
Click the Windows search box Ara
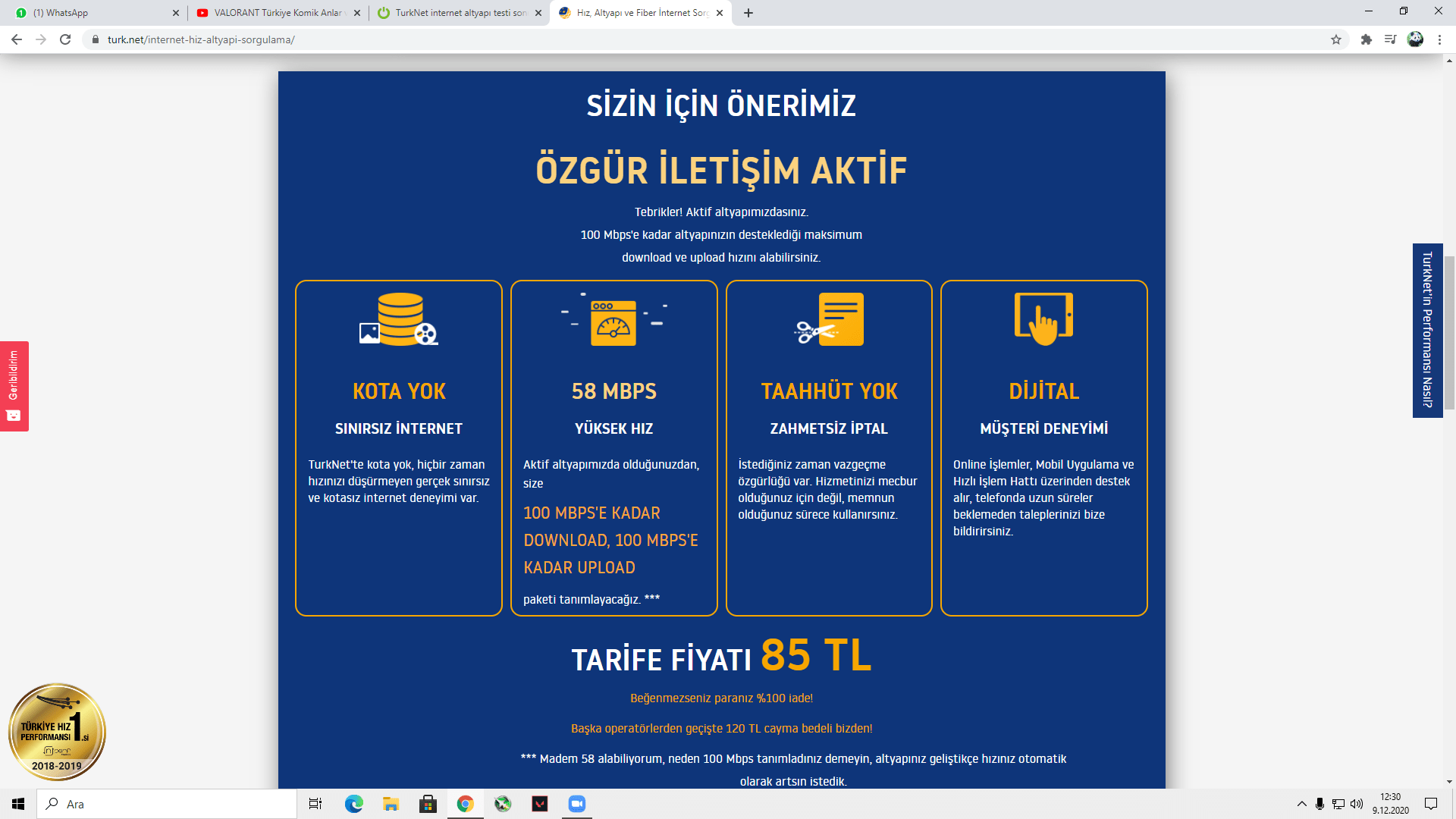167,804
